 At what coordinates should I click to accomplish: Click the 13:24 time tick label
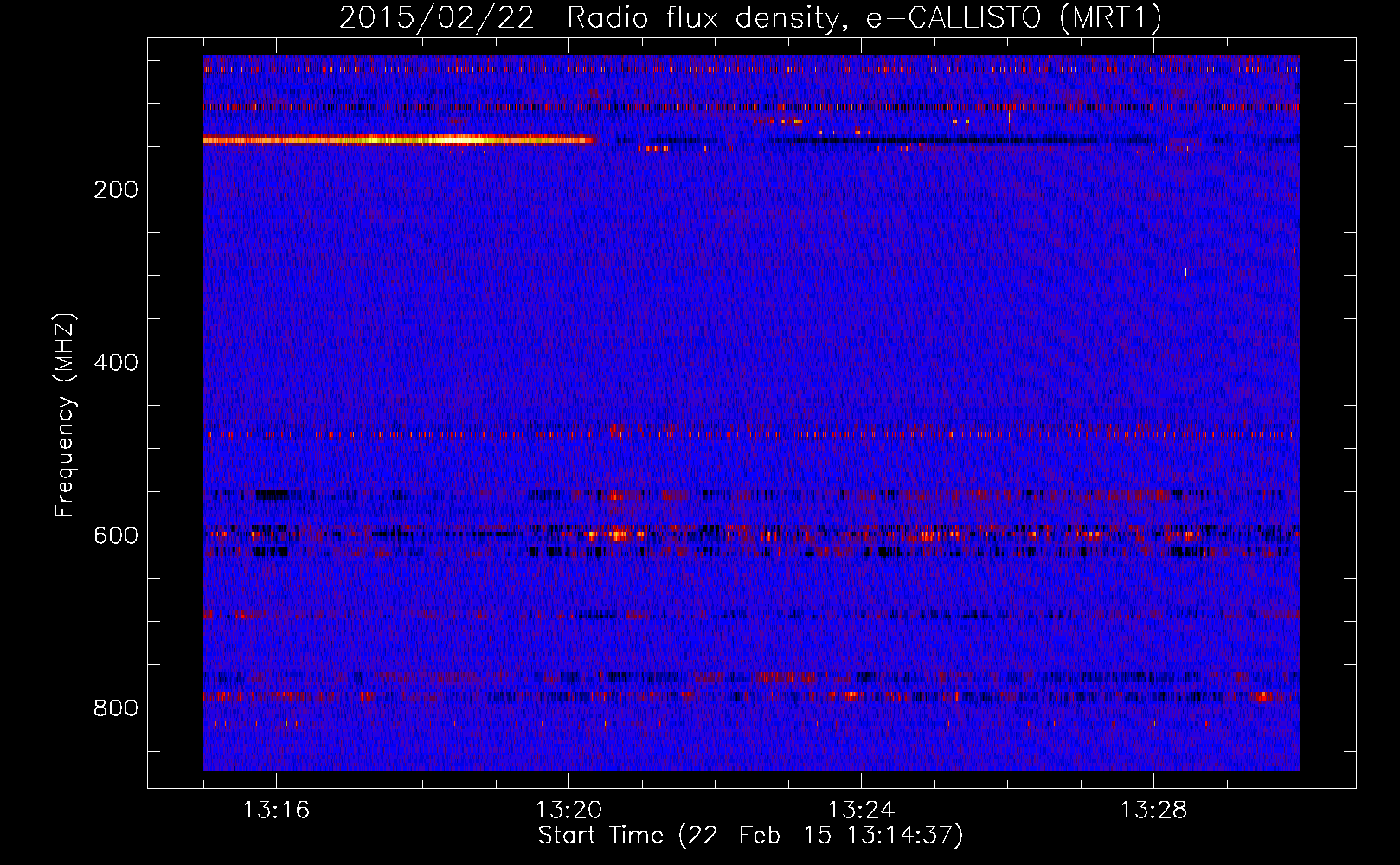tap(861, 811)
